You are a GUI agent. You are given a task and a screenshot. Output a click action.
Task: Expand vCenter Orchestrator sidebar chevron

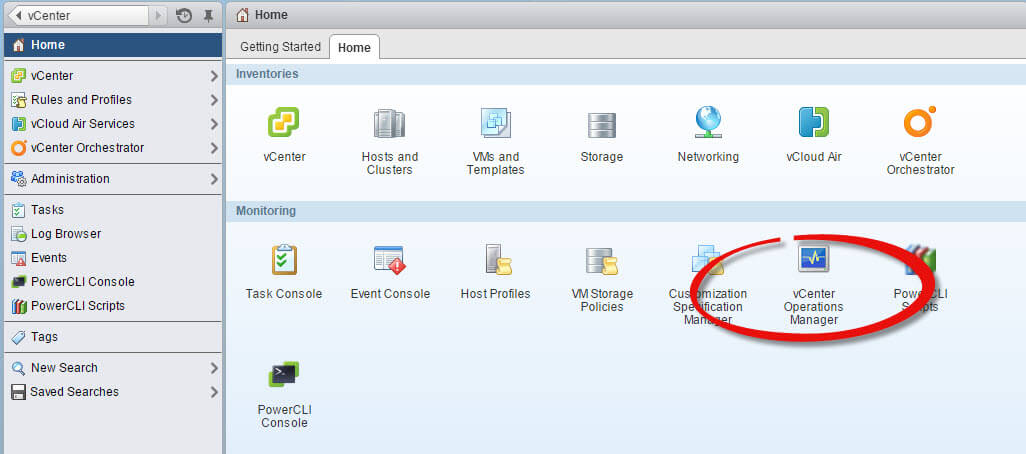coord(214,148)
